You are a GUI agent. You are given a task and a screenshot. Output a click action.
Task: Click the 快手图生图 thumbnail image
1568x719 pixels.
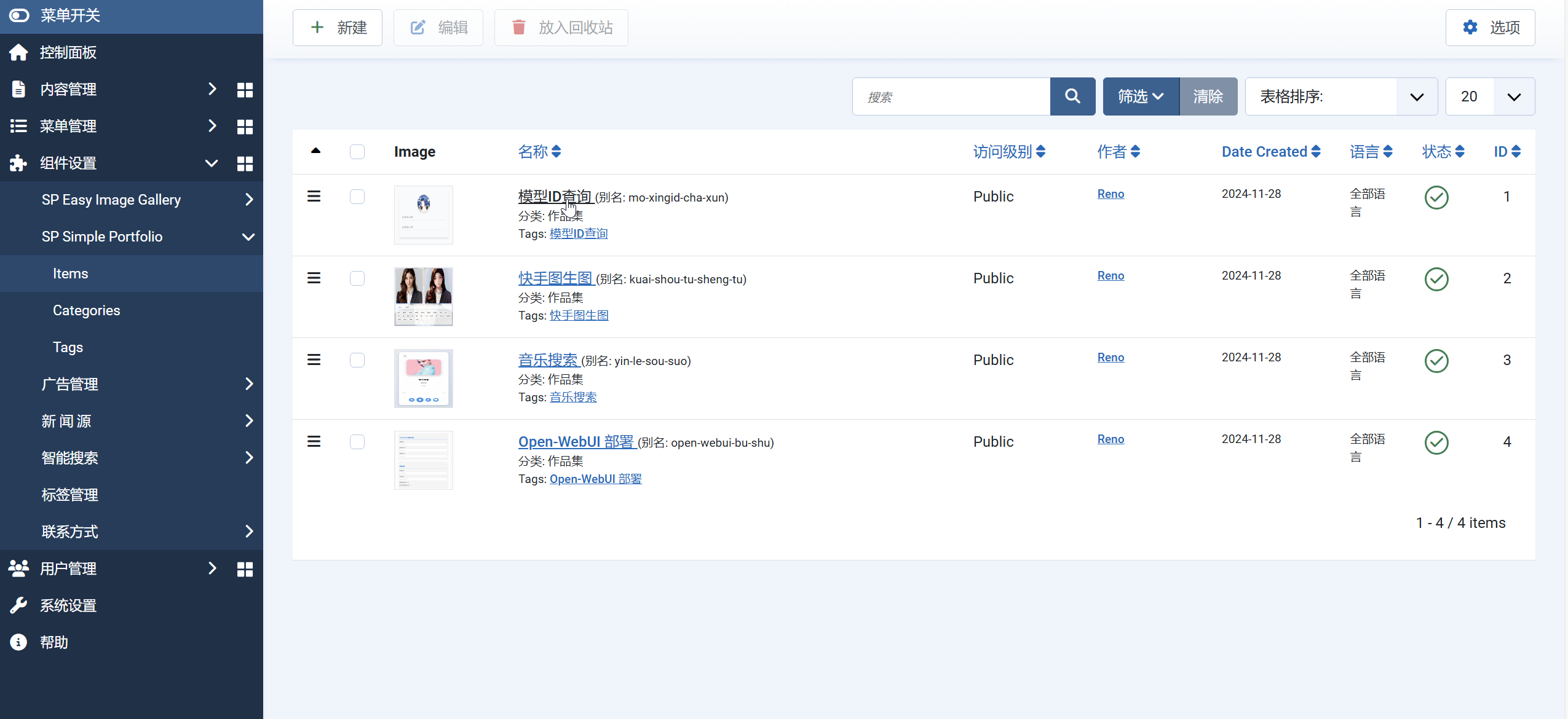423,297
